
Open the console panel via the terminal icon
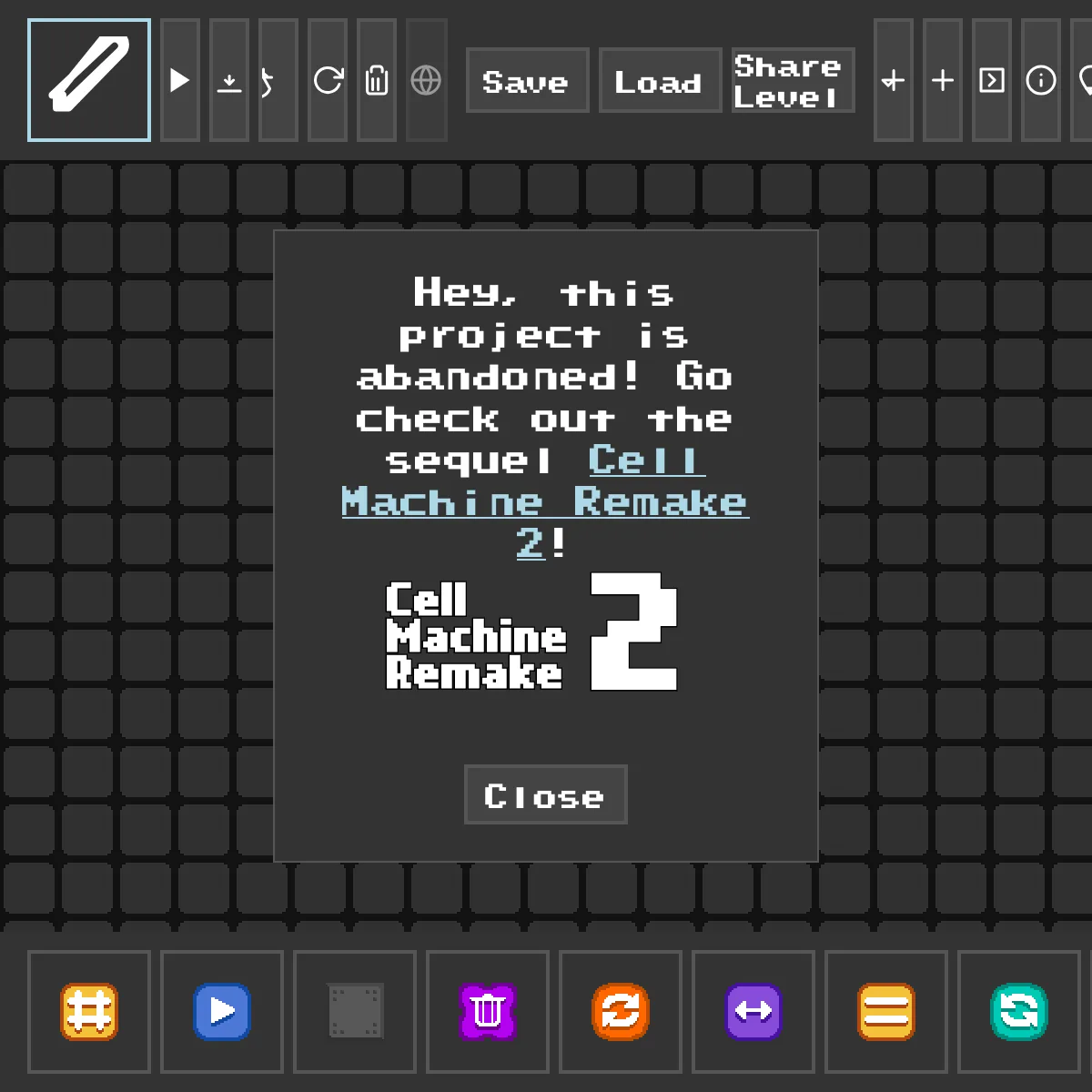point(992,79)
